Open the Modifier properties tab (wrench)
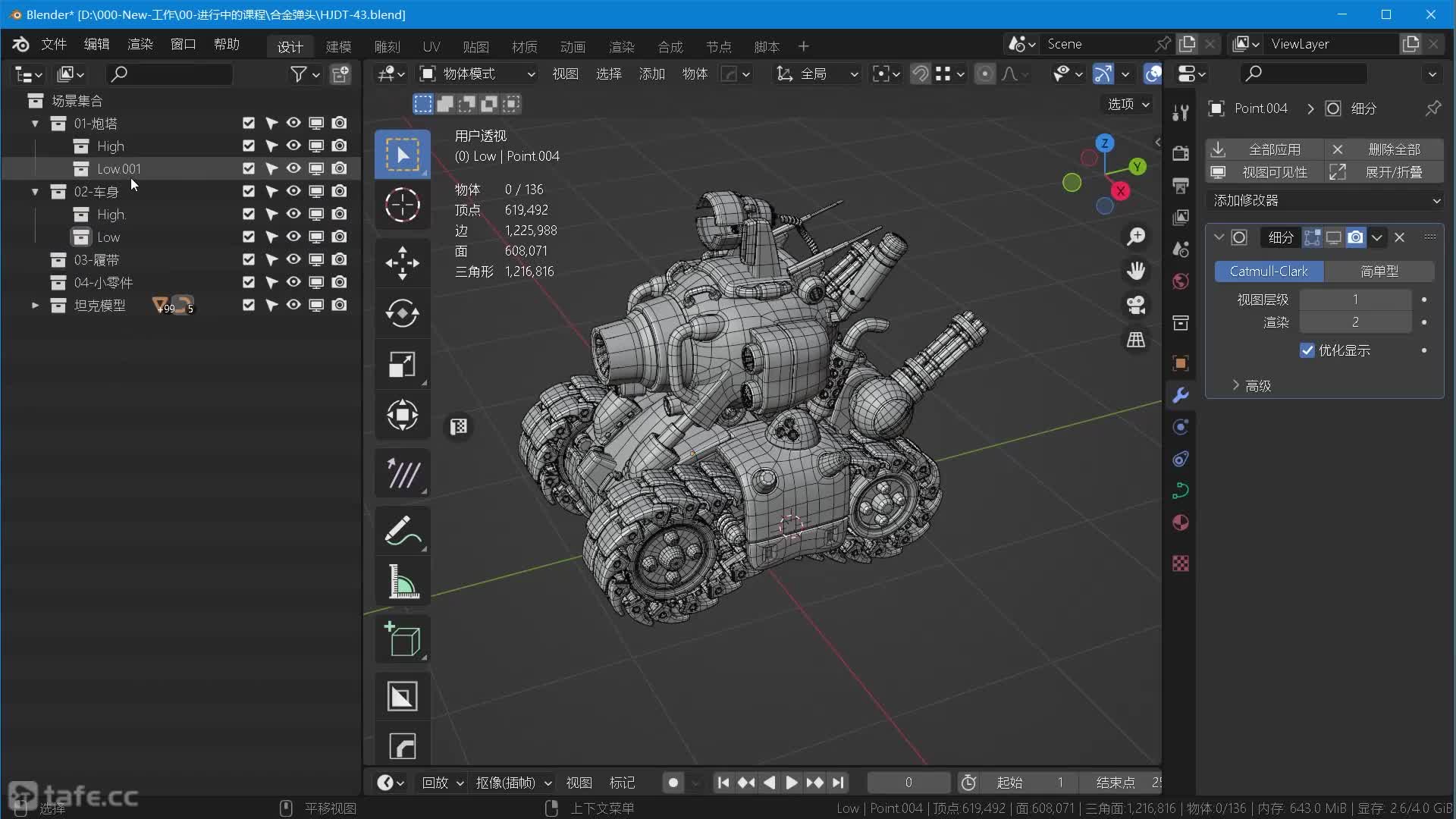 [1180, 395]
